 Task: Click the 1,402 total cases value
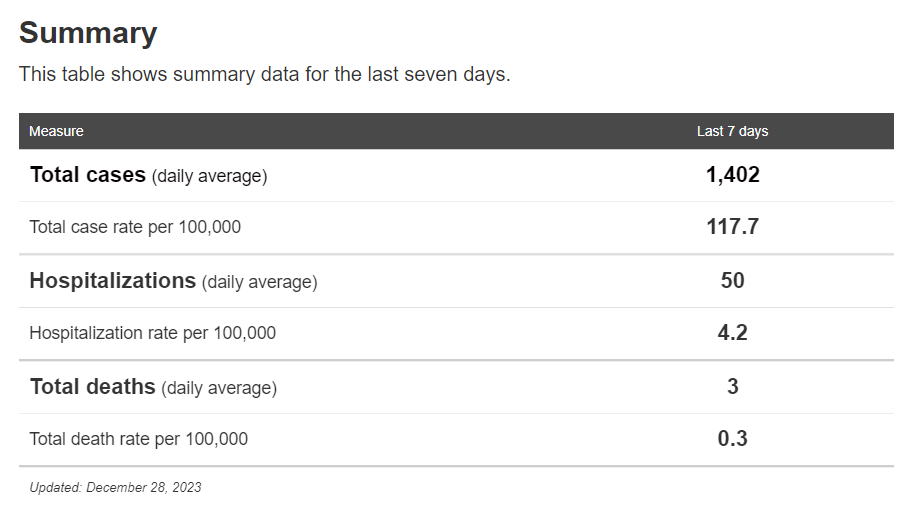[732, 175]
